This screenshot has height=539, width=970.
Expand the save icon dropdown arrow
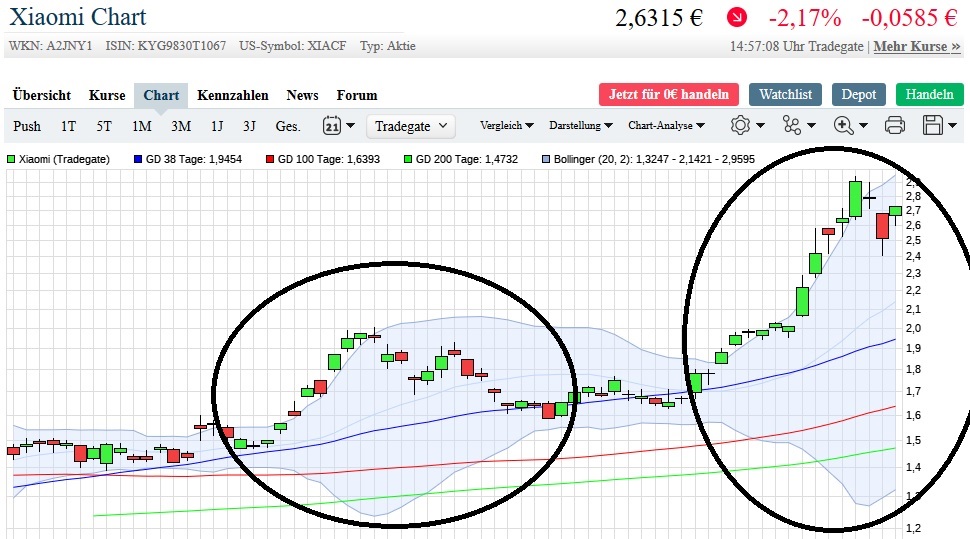click(x=952, y=126)
